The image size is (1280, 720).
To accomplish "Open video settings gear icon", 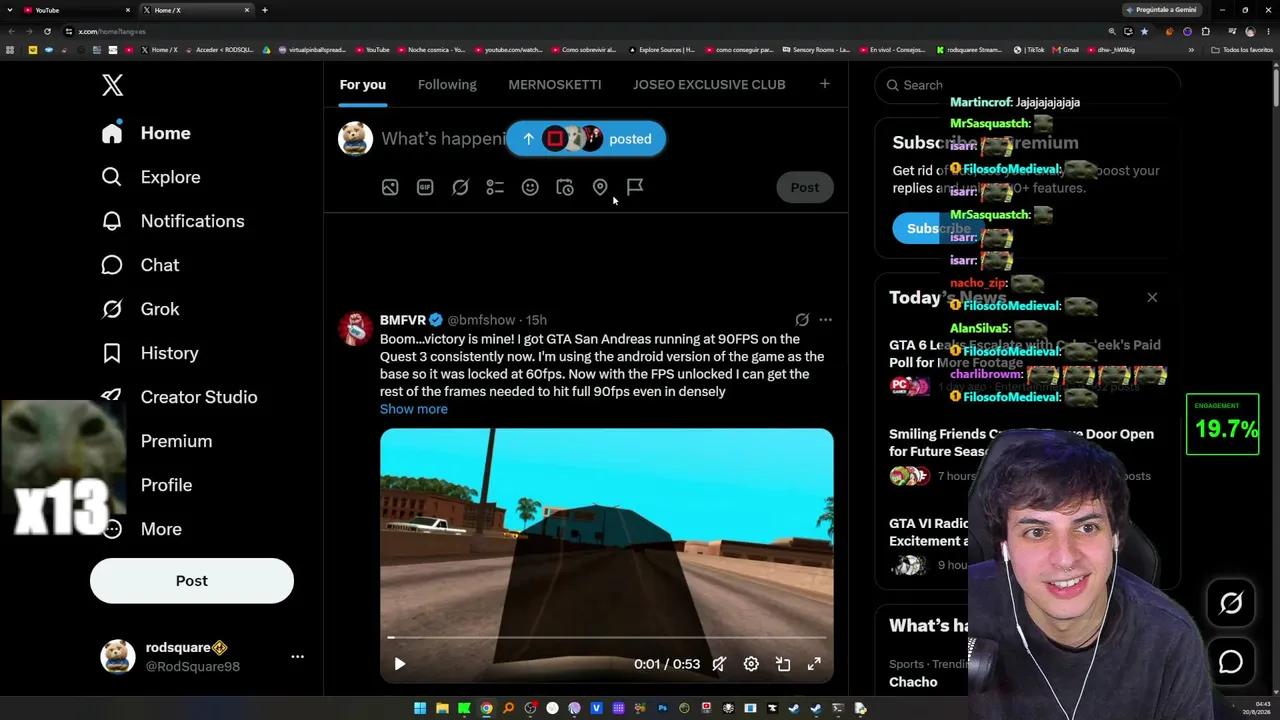I will tap(751, 664).
